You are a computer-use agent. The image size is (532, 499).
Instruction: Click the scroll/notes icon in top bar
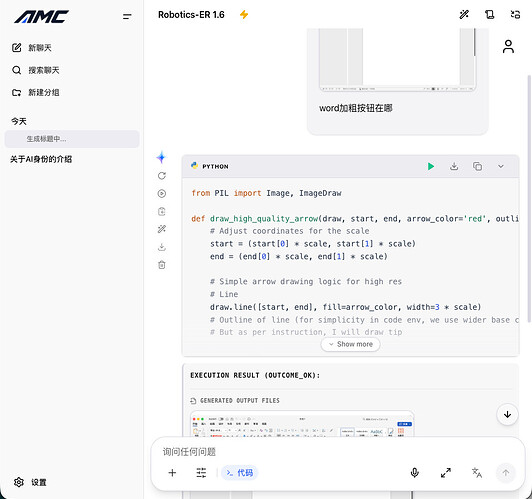pos(490,14)
